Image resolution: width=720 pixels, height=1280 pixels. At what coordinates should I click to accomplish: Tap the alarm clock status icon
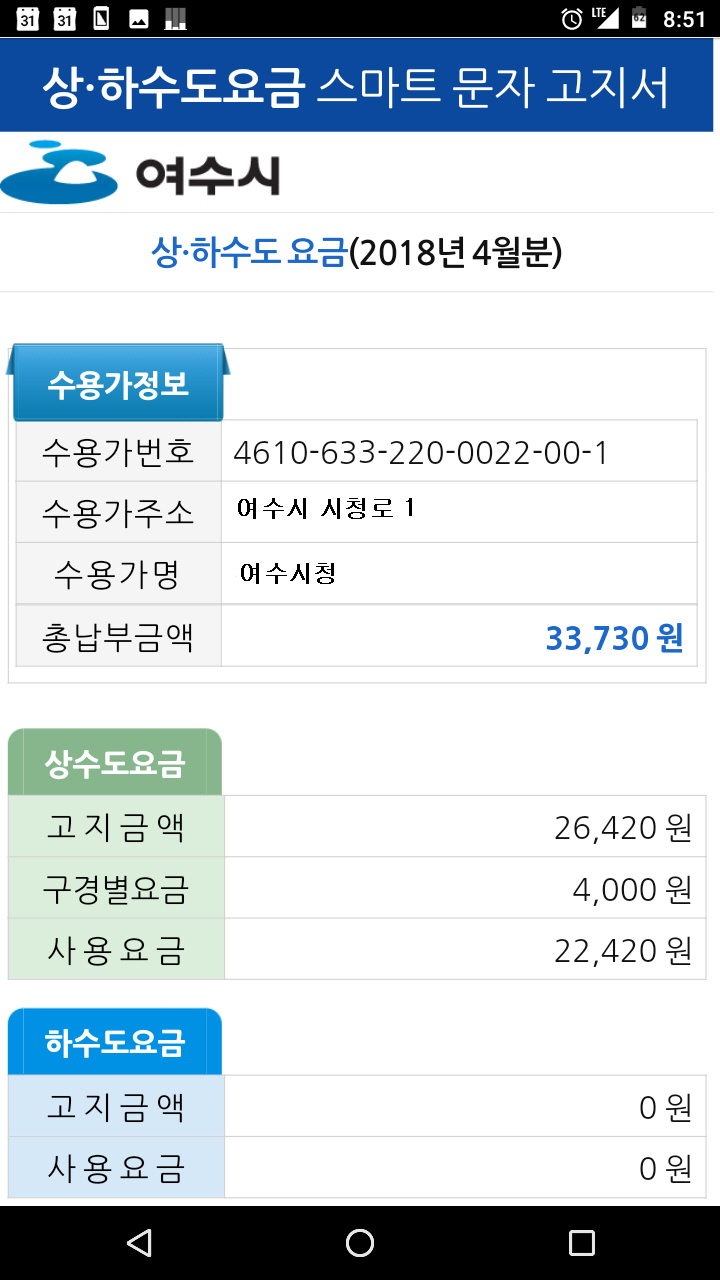pyautogui.click(x=572, y=19)
